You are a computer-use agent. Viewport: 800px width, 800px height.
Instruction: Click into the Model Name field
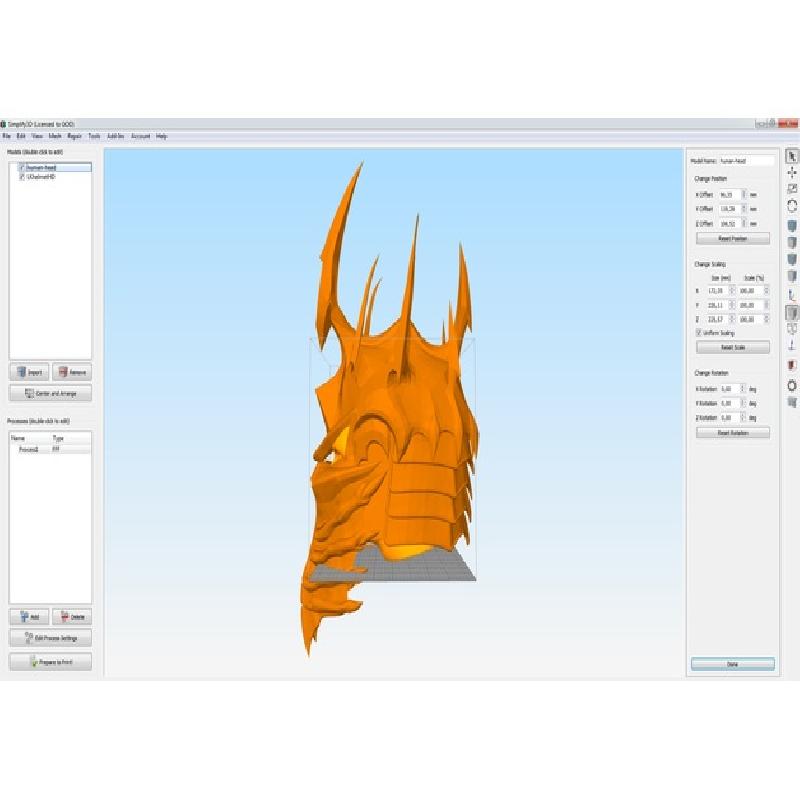[746, 160]
